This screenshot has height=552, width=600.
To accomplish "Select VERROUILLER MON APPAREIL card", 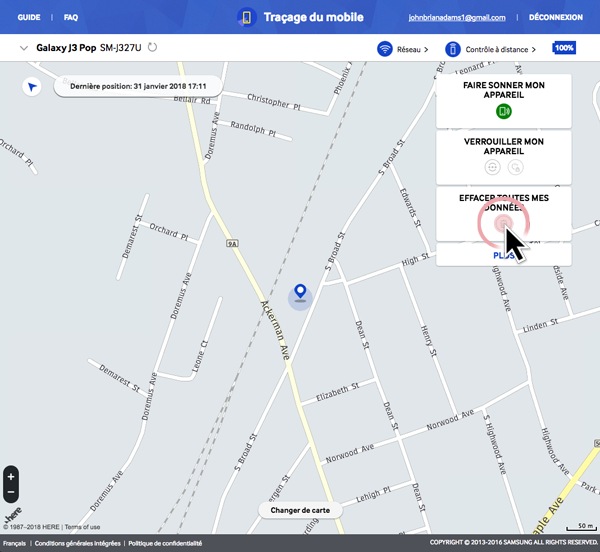I will tap(504, 157).
